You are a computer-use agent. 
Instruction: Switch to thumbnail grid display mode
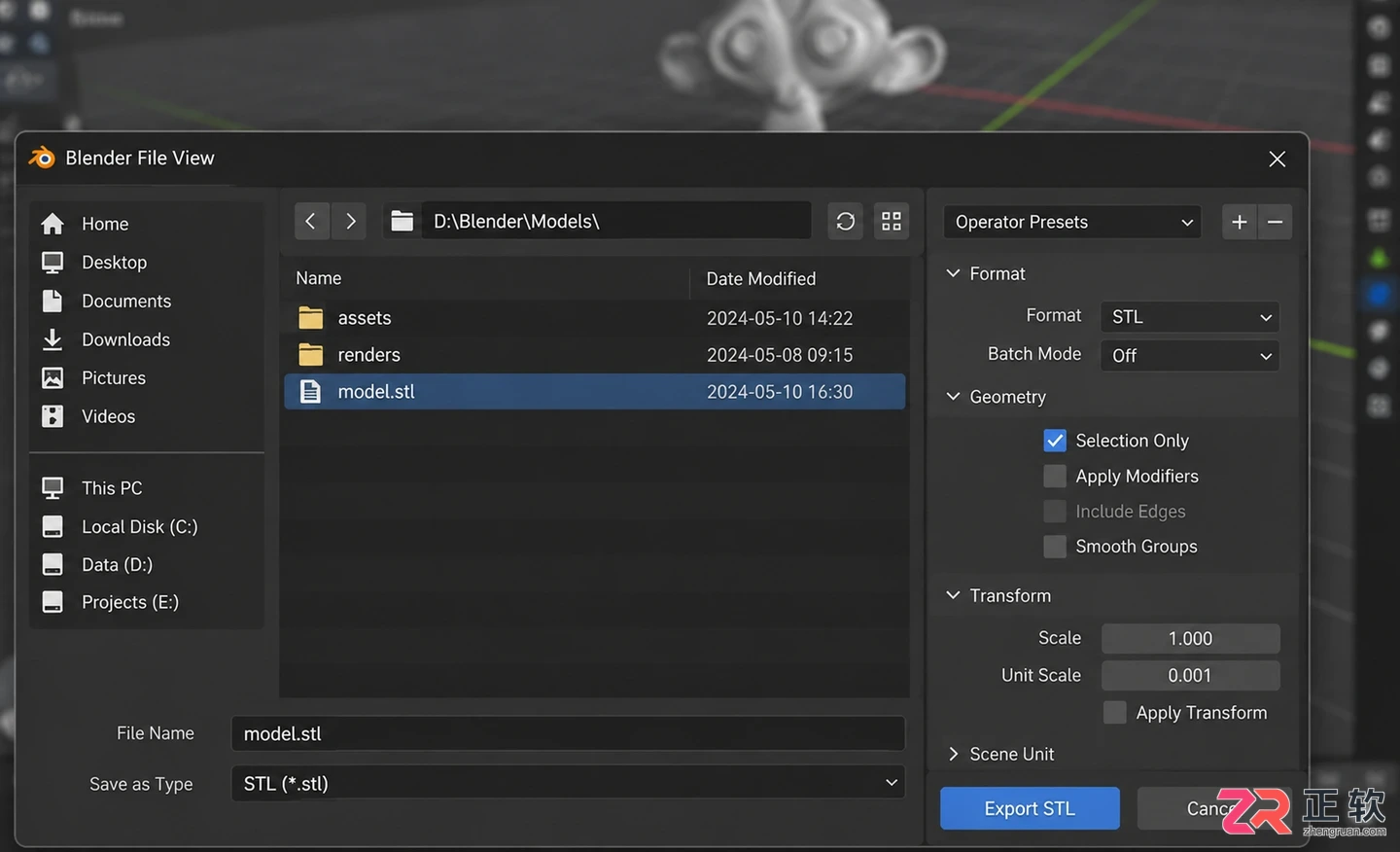point(892,222)
